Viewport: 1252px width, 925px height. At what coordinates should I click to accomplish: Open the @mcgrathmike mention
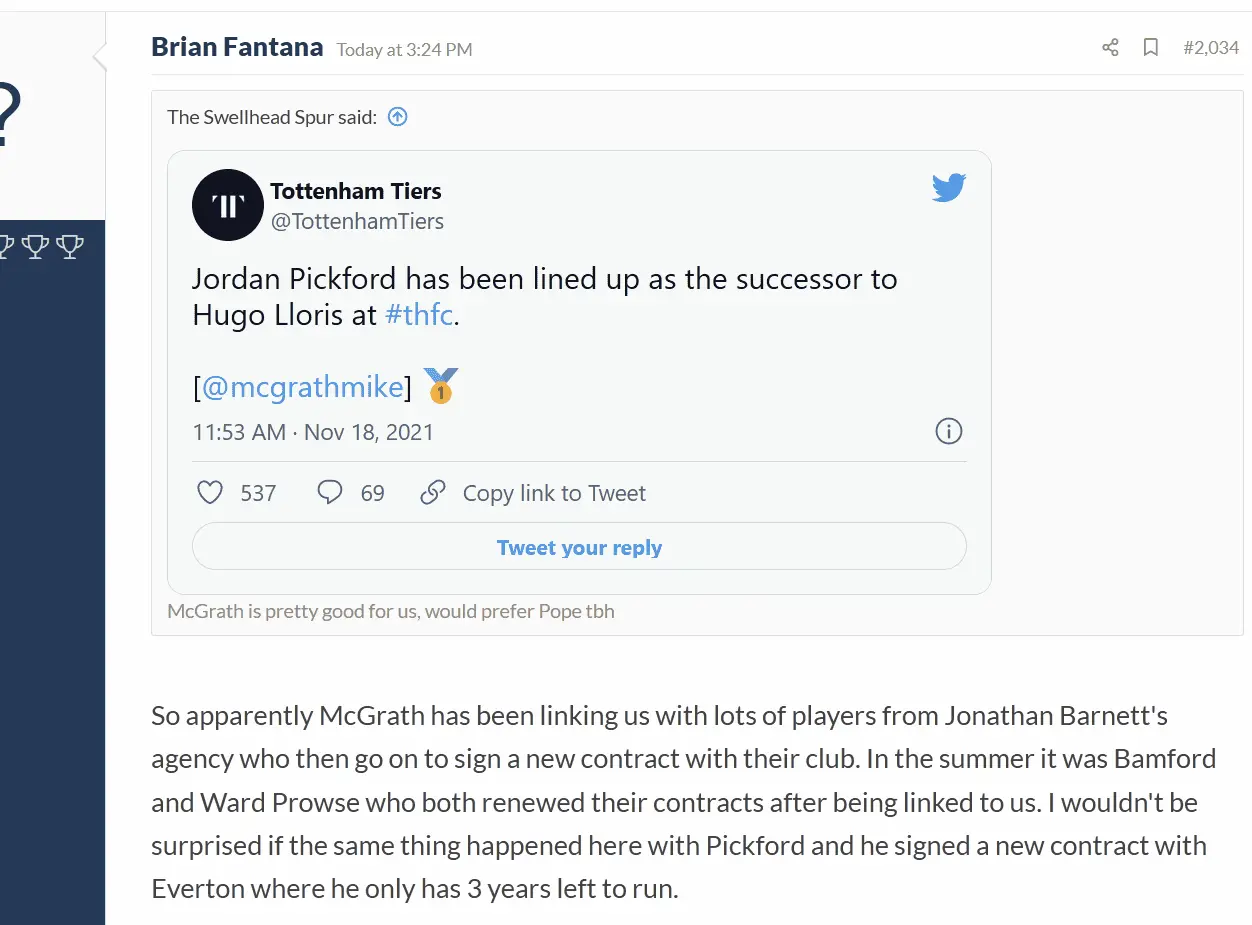point(303,387)
